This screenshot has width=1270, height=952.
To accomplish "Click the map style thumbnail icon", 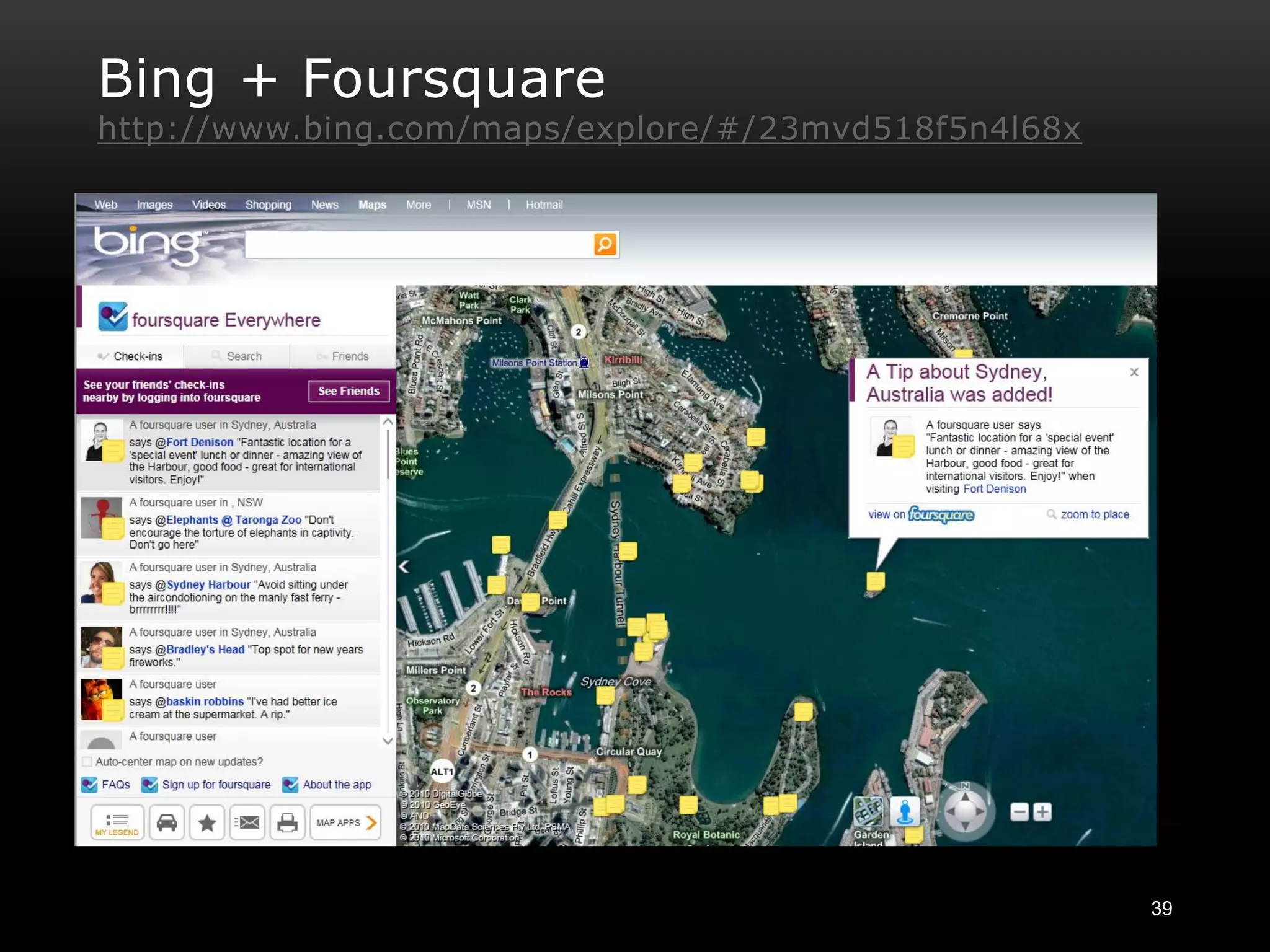I will [x=868, y=811].
